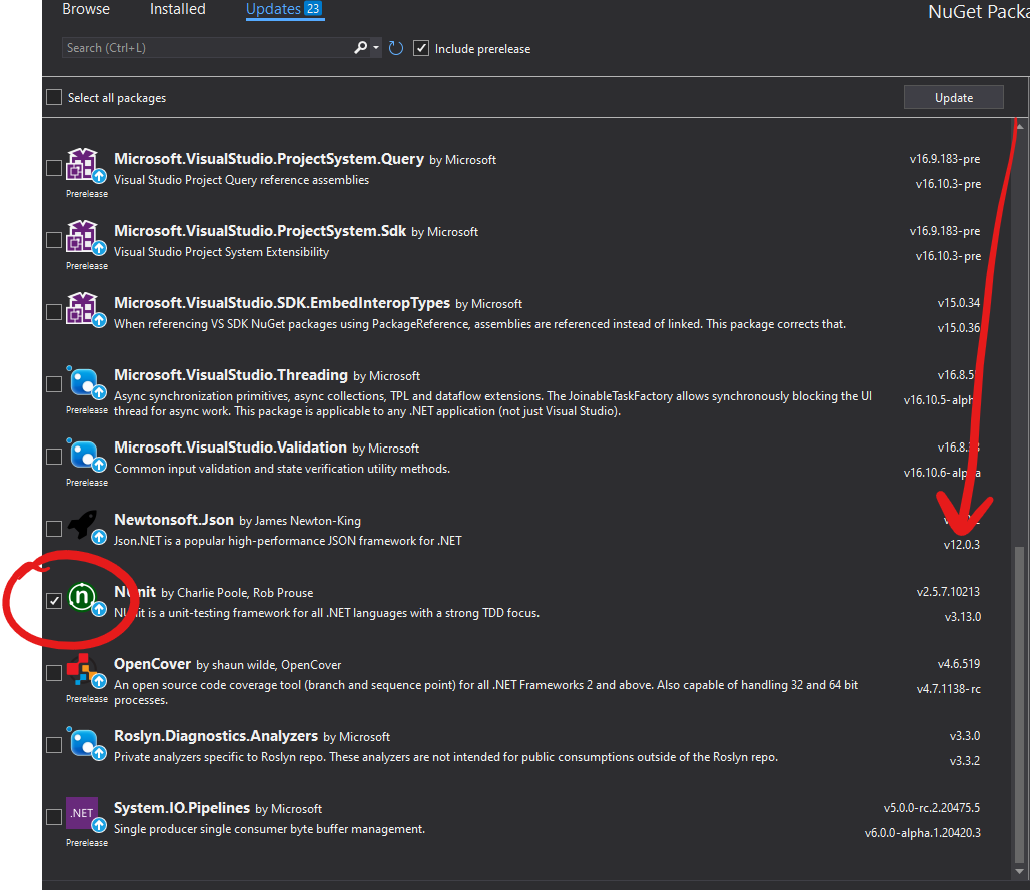1030x890 pixels.
Task: Click the update-arrow badge on Newtonsoft.Json icon
Action: pos(99,537)
